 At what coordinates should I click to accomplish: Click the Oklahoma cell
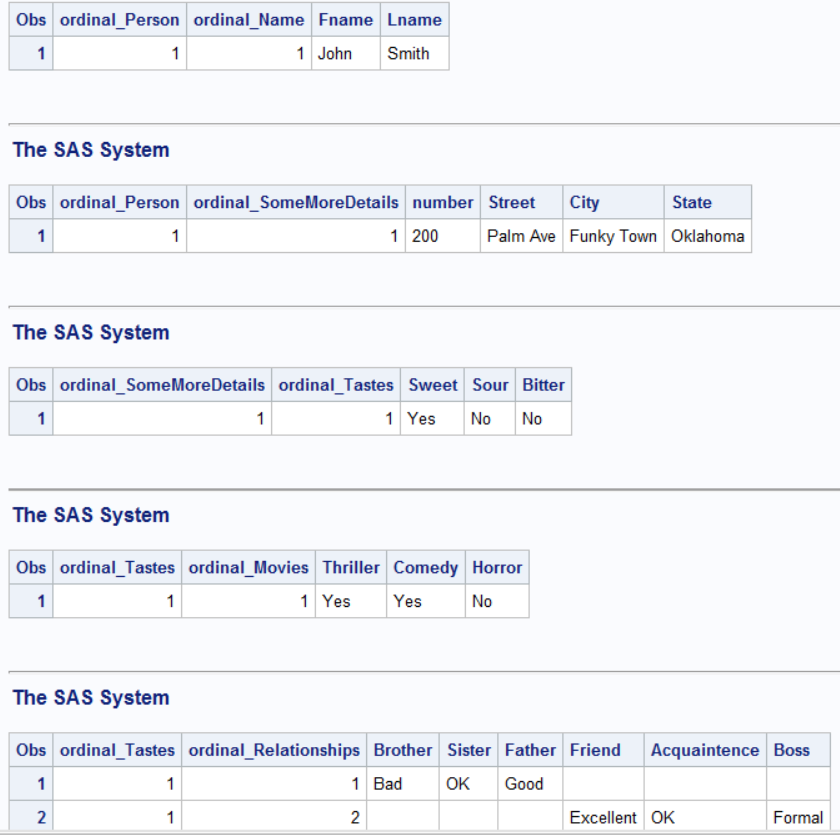pyautogui.click(x=707, y=236)
